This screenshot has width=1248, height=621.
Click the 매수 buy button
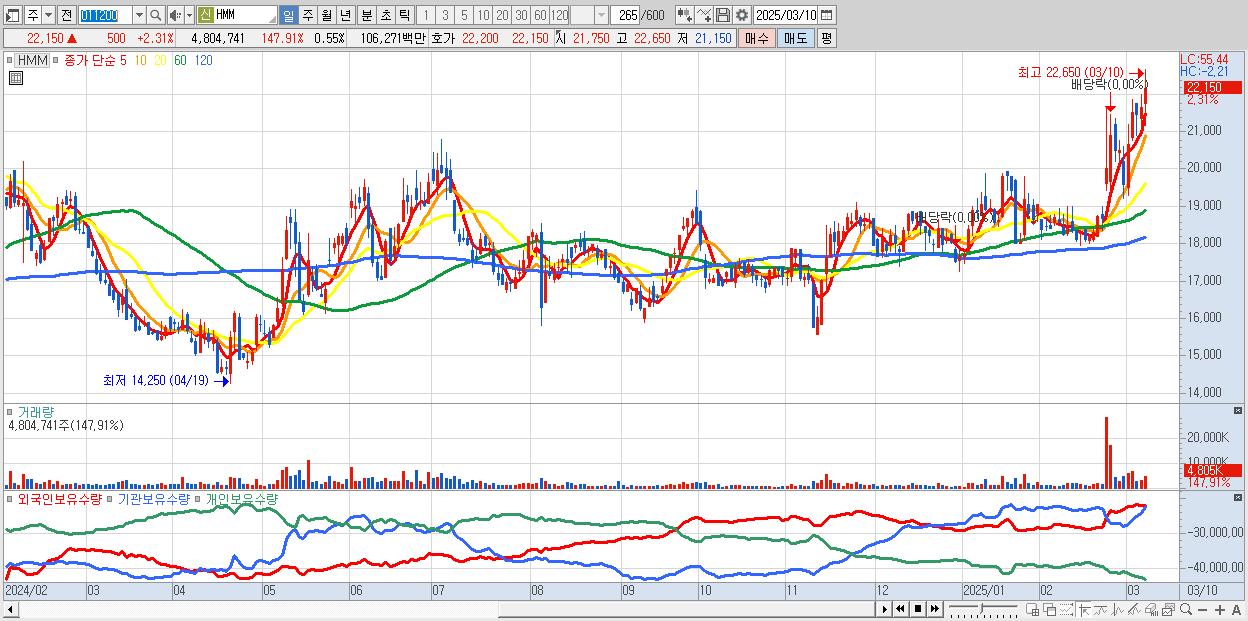757,38
